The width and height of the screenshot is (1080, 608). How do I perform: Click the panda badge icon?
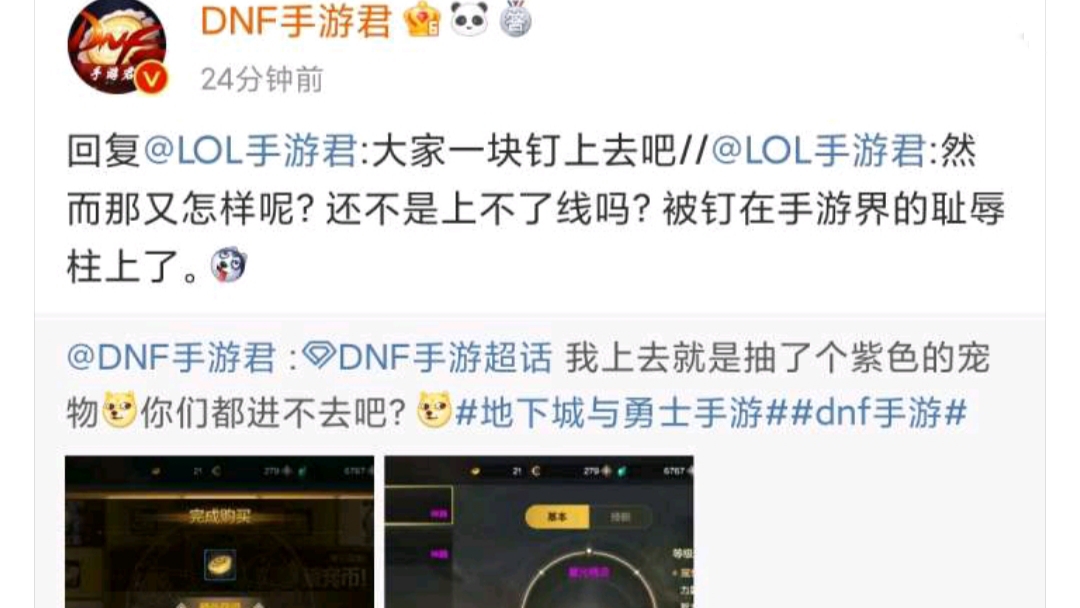click(x=469, y=19)
